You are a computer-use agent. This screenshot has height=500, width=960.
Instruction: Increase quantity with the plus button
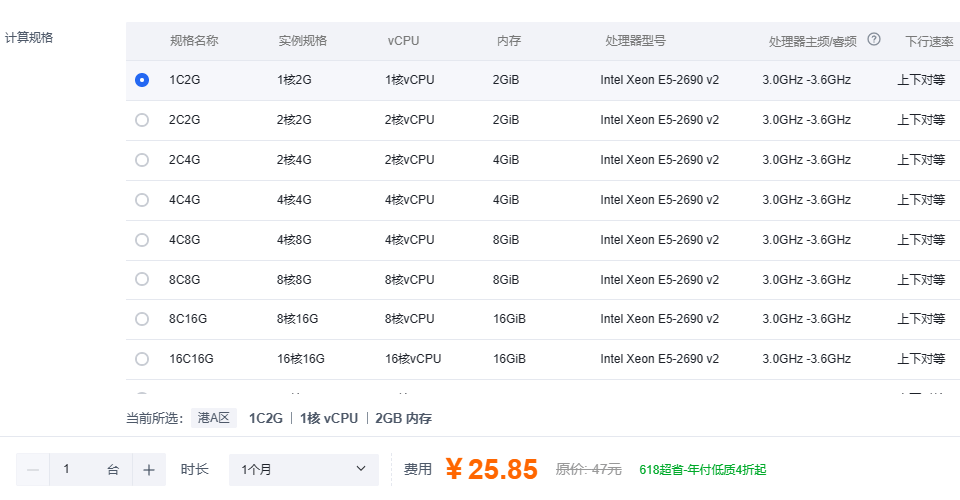pyautogui.click(x=149, y=469)
